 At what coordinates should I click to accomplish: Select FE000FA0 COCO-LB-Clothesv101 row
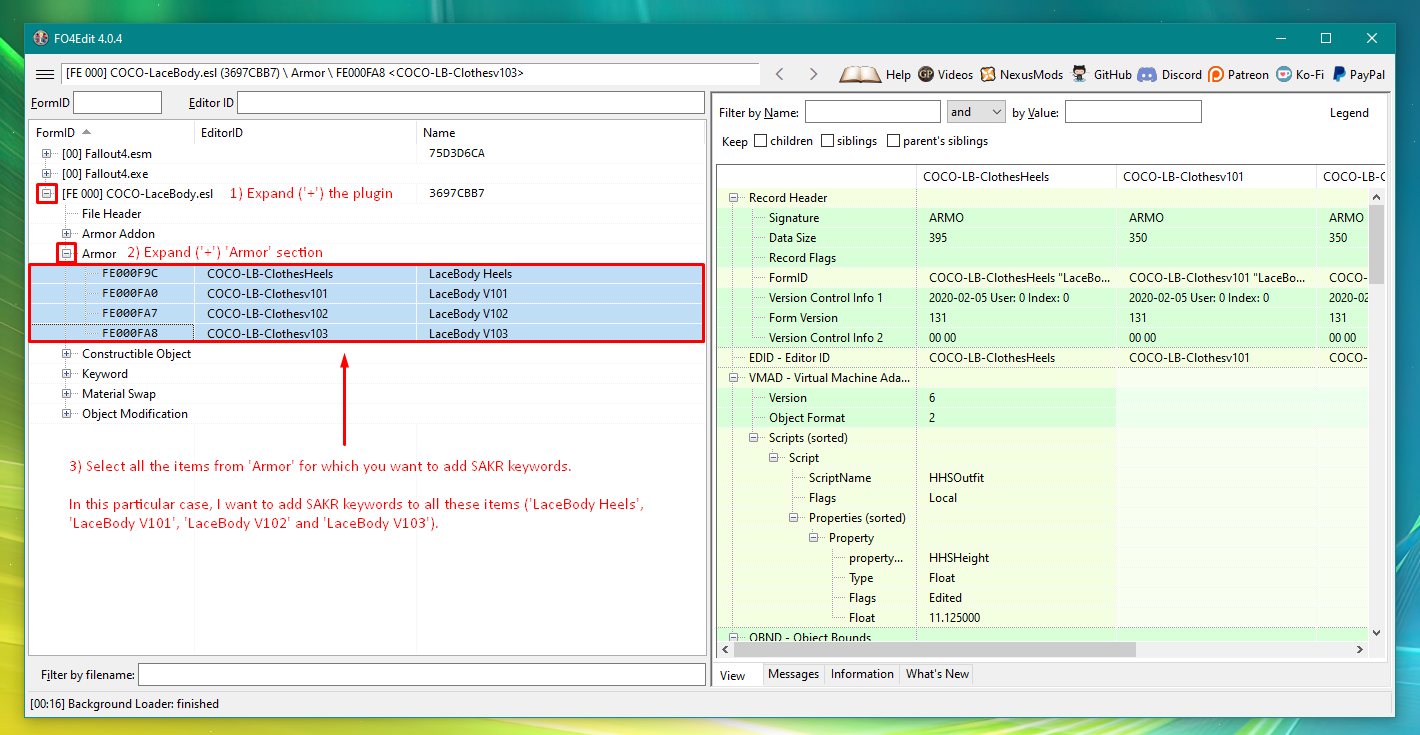366,294
